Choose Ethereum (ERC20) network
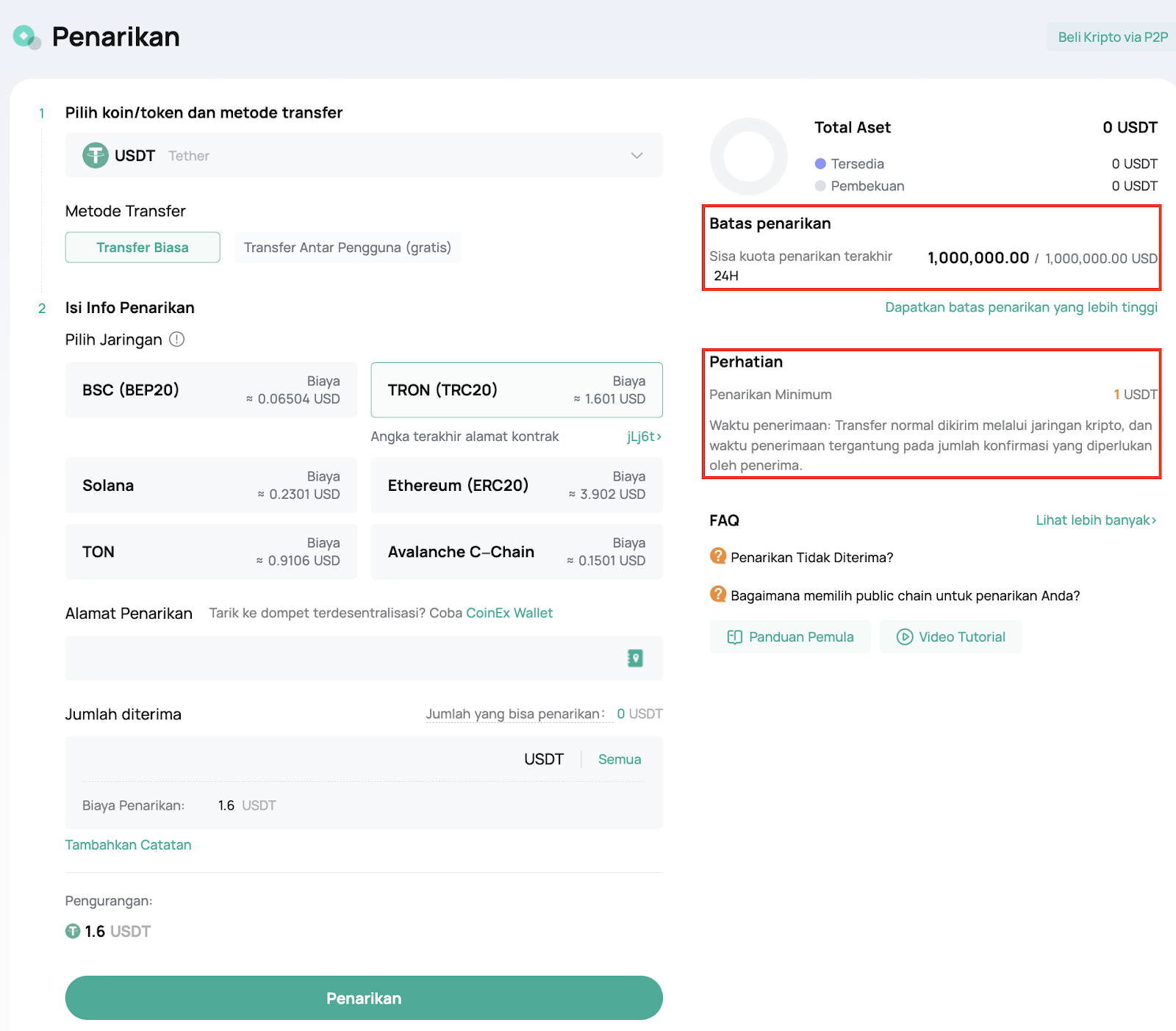Image resolution: width=1176 pixels, height=1031 pixels. [517, 486]
